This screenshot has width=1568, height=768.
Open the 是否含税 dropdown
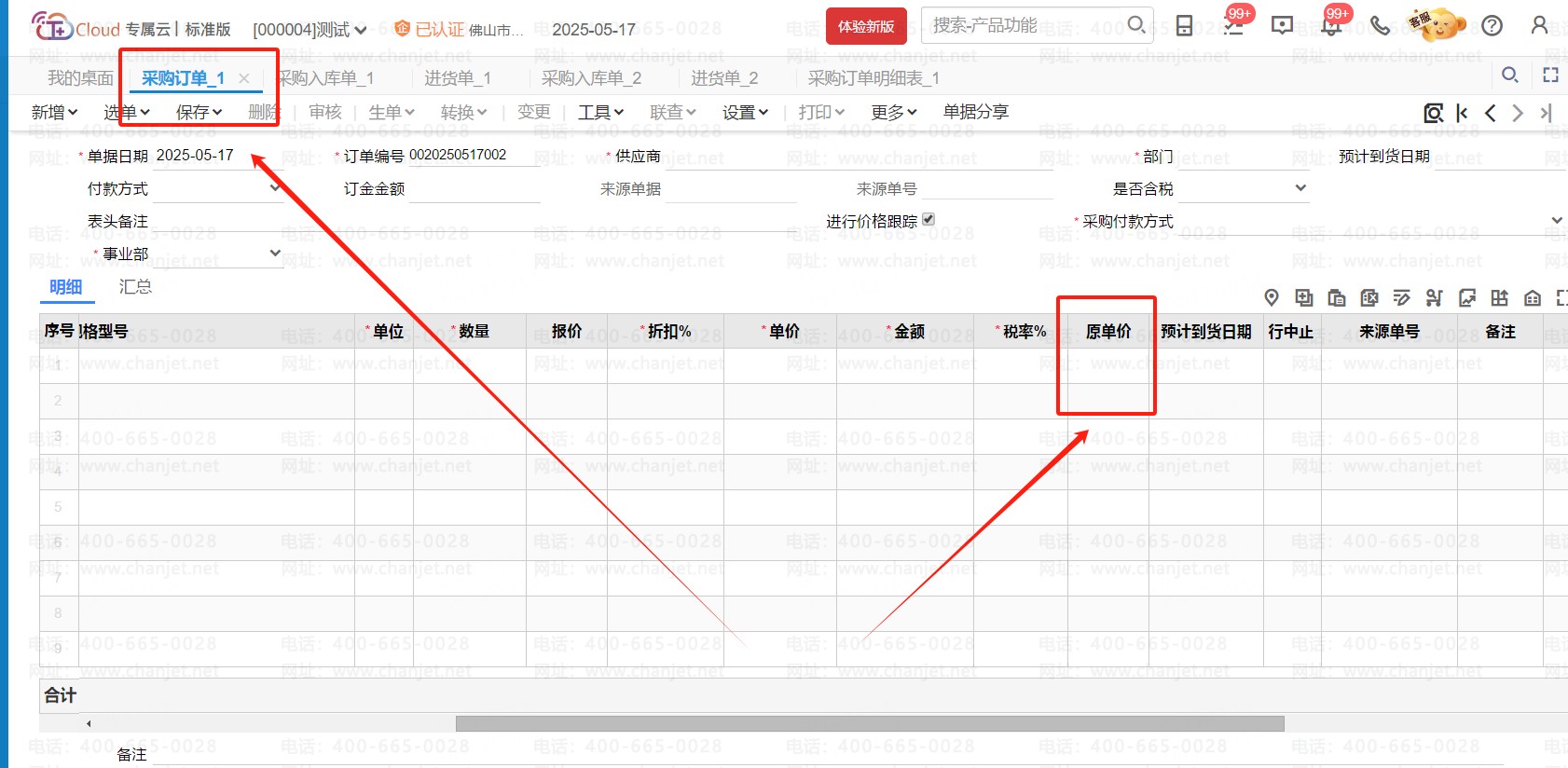pos(1300,188)
